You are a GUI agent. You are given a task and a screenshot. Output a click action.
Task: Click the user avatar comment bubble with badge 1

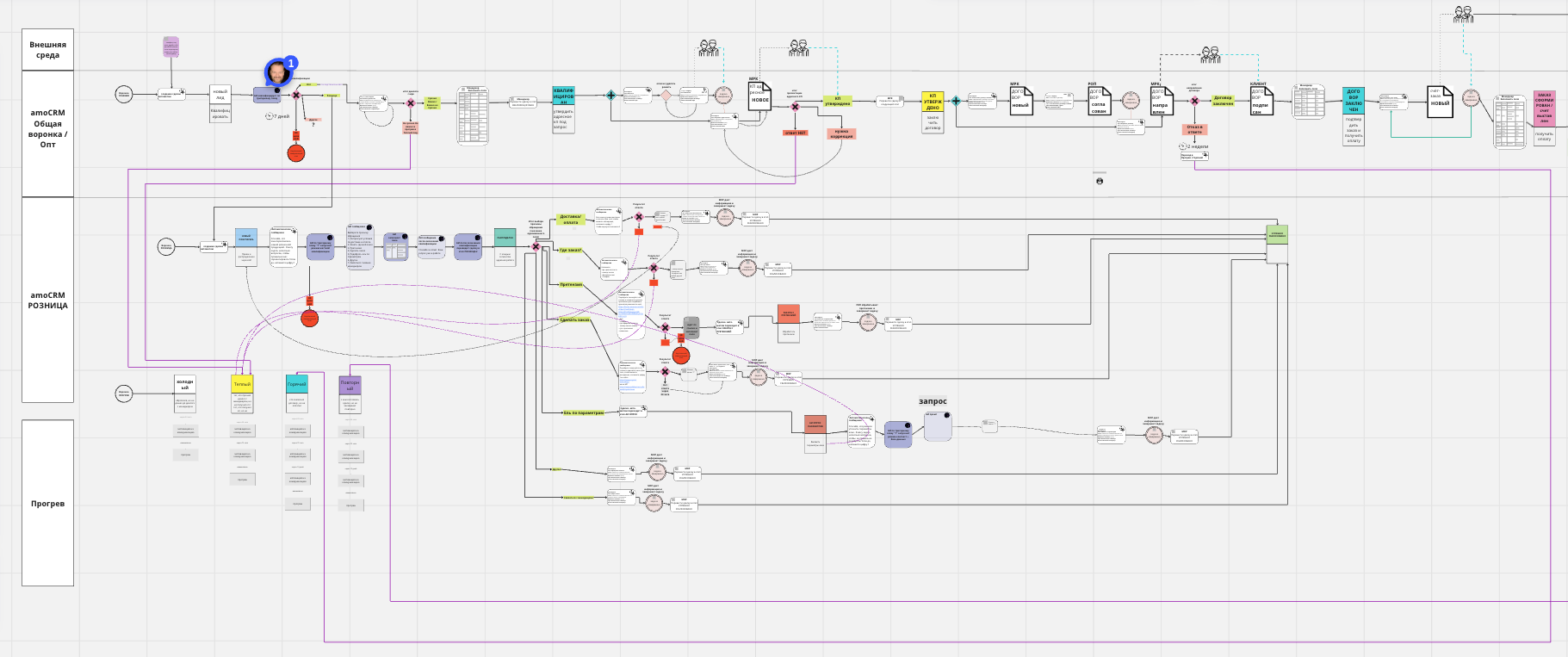click(279, 72)
